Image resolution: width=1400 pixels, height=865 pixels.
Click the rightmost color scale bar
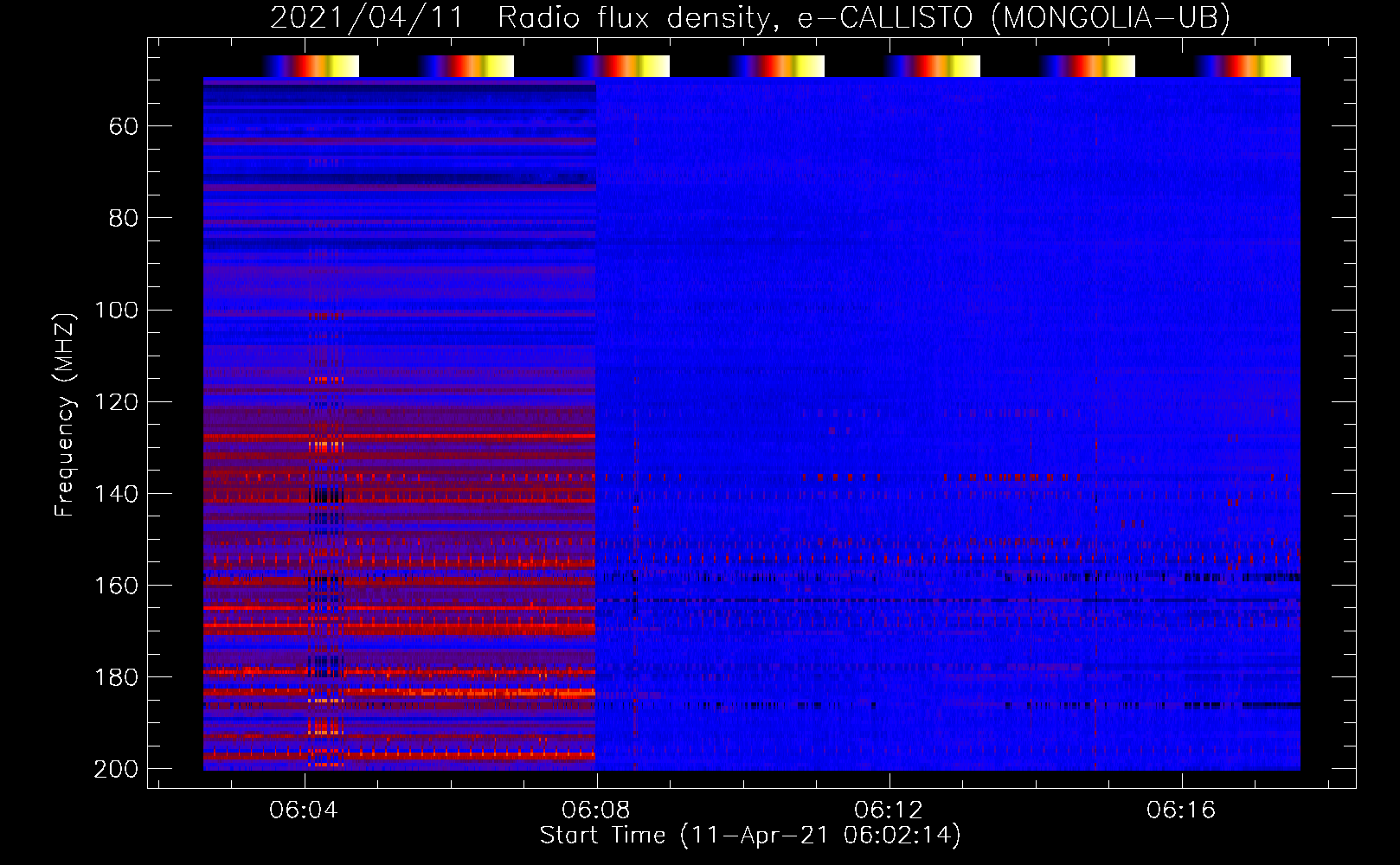(x=1243, y=66)
